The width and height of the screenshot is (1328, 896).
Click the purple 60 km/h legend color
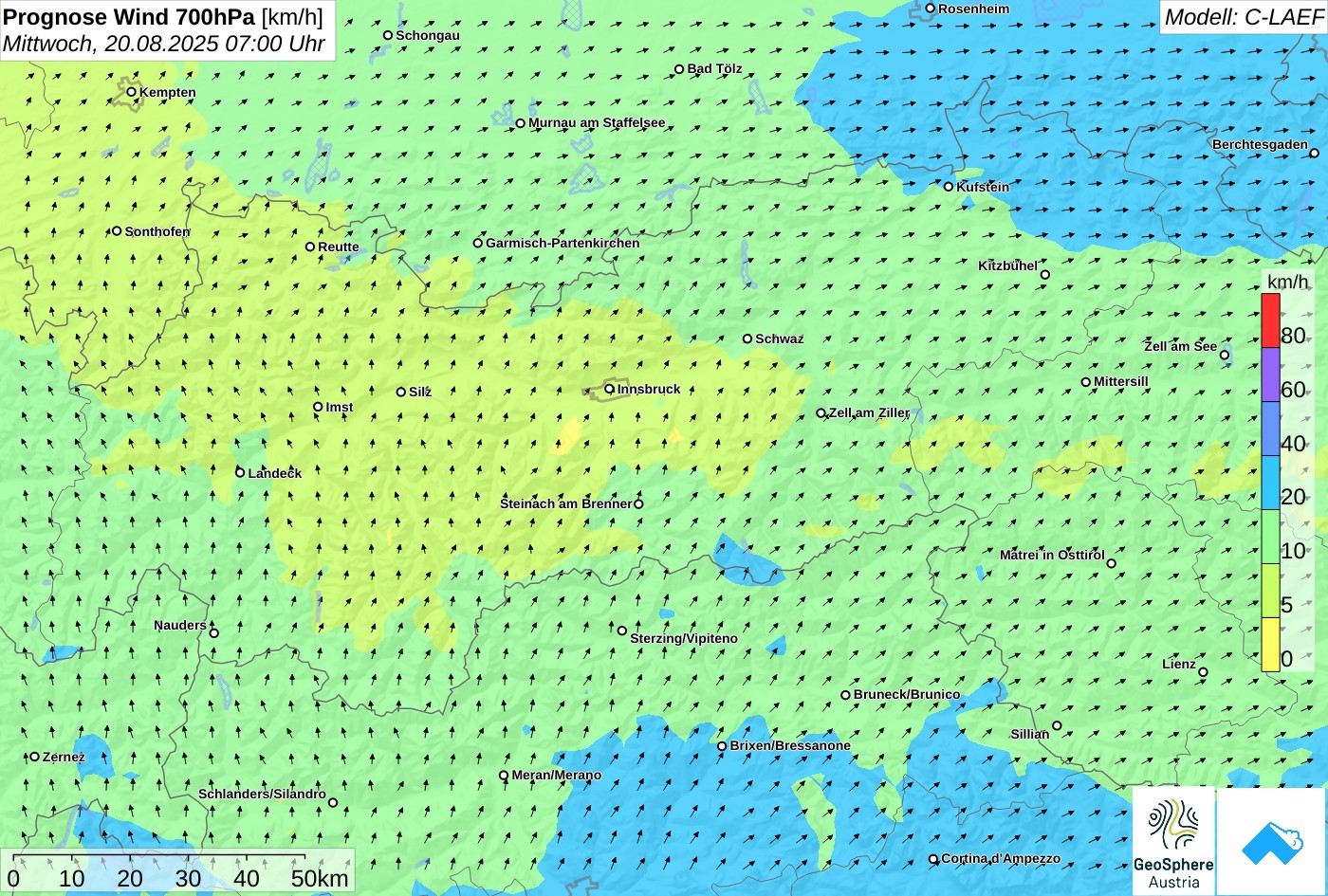tap(1270, 375)
